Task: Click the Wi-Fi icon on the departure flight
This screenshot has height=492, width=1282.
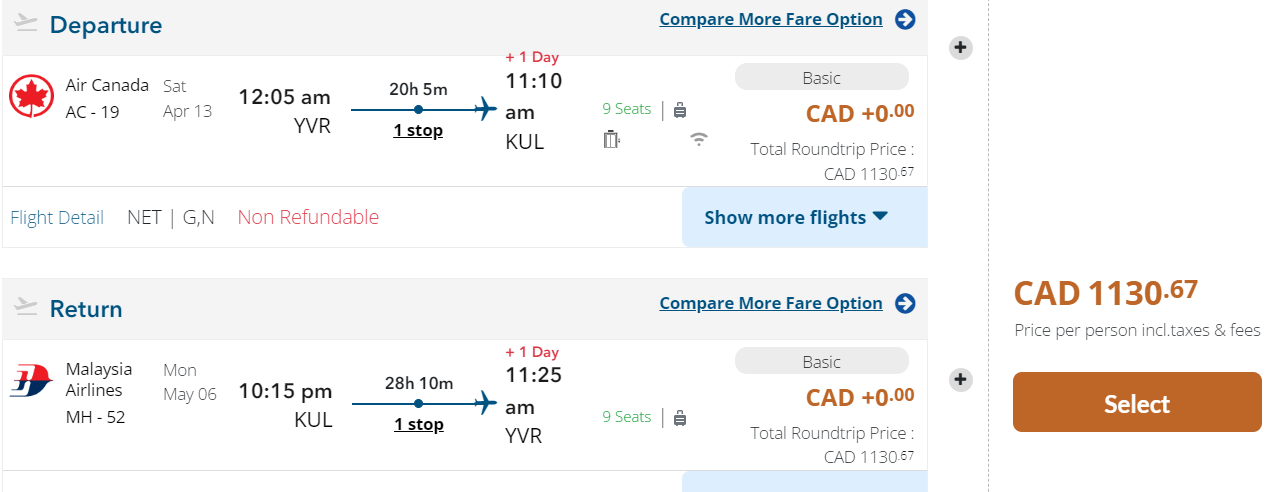Action: coord(699,139)
